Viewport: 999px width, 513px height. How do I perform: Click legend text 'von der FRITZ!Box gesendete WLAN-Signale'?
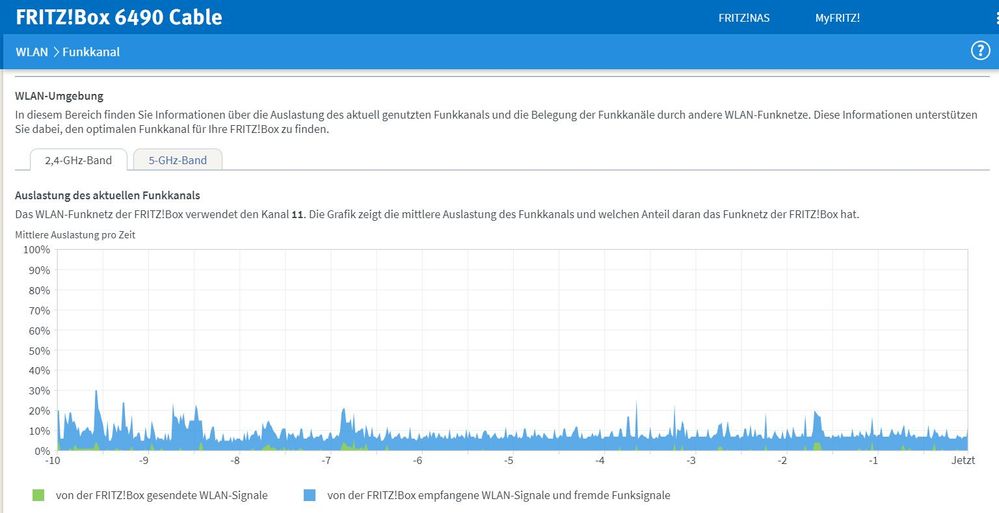tap(162, 495)
